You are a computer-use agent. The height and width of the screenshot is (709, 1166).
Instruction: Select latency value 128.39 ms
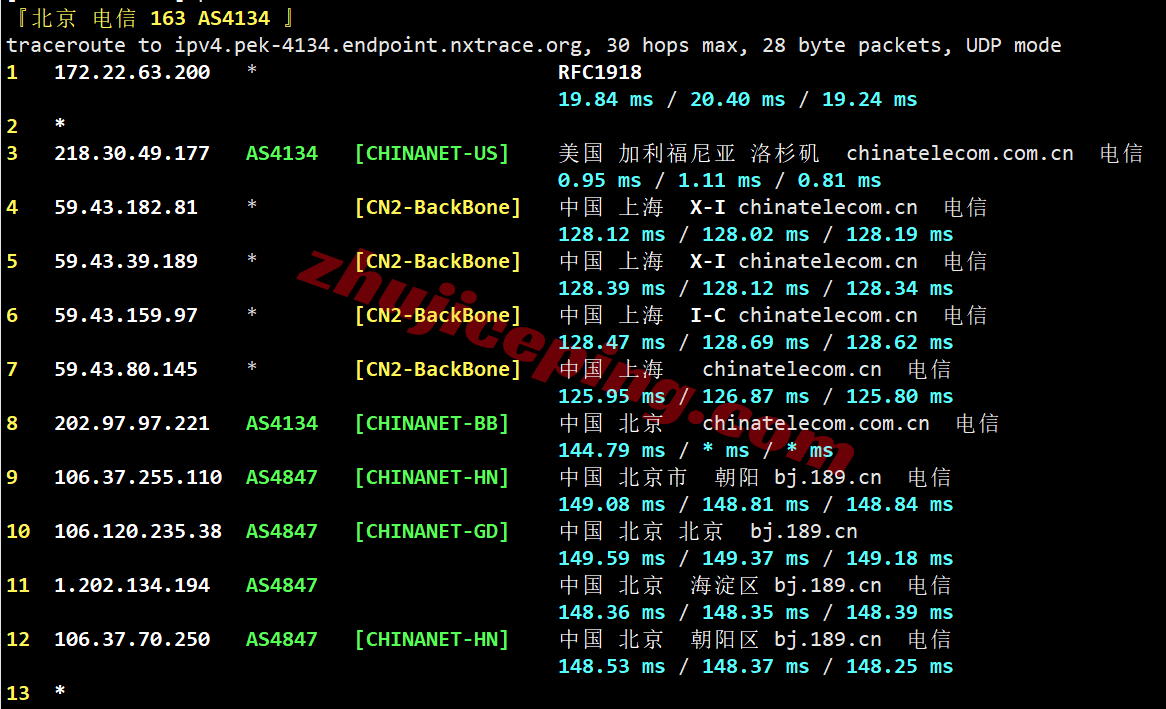click(x=611, y=289)
